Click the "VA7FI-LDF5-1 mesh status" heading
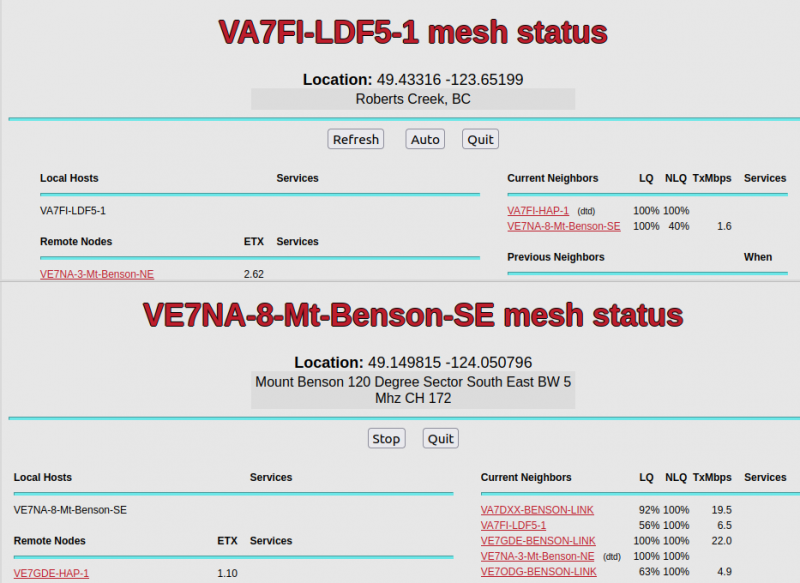The image size is (800, 583). [x=413, y=32]
